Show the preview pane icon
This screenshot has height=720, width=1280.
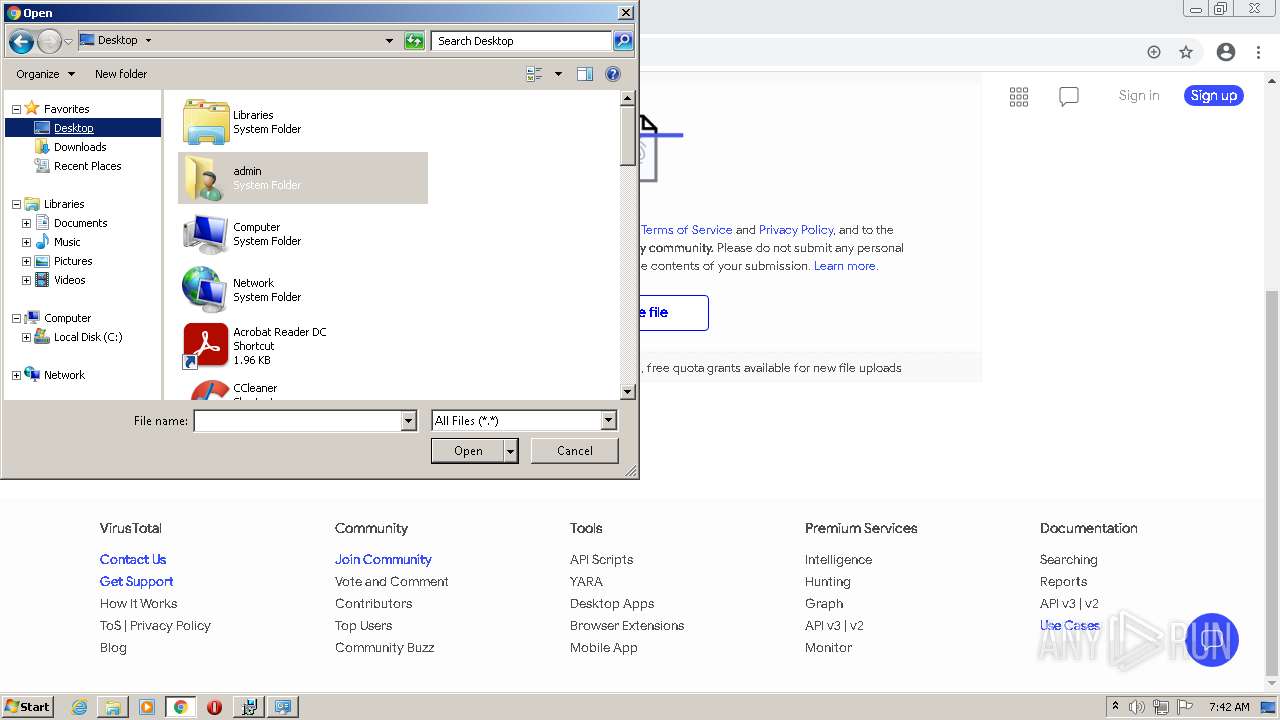585,74
